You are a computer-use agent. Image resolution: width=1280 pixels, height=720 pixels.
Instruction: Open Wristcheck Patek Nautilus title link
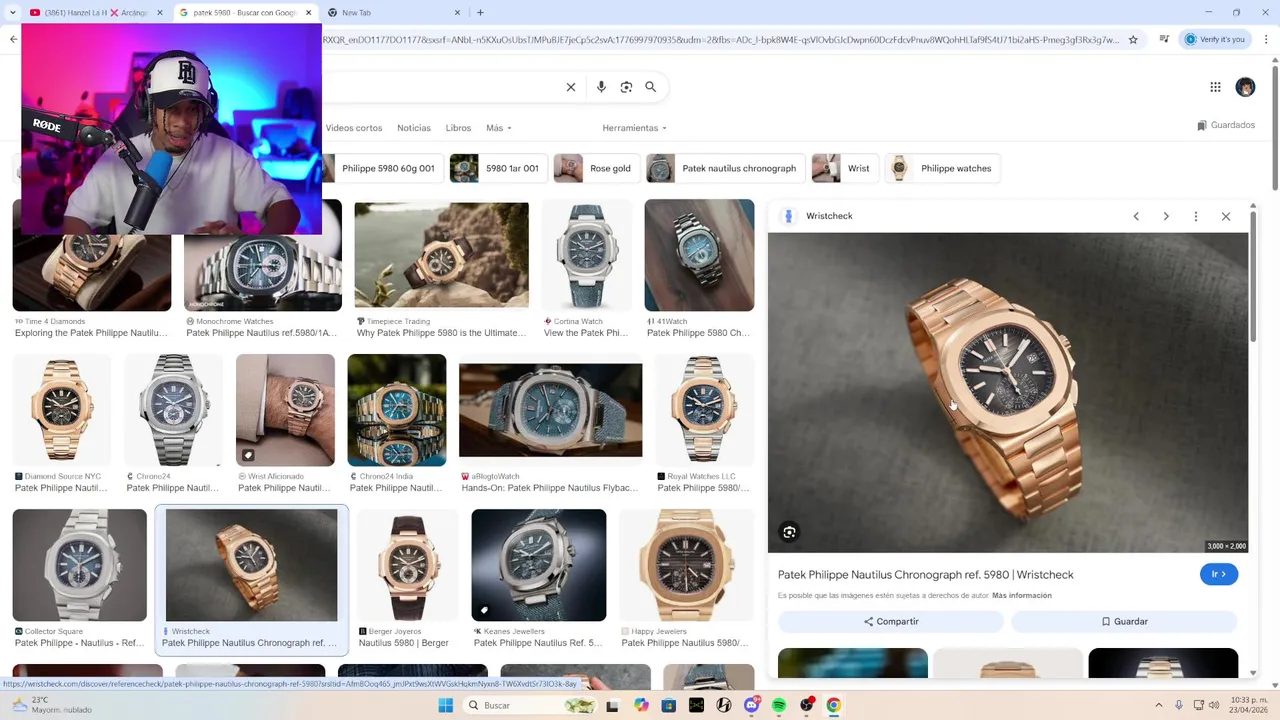[x=925, y=574]
